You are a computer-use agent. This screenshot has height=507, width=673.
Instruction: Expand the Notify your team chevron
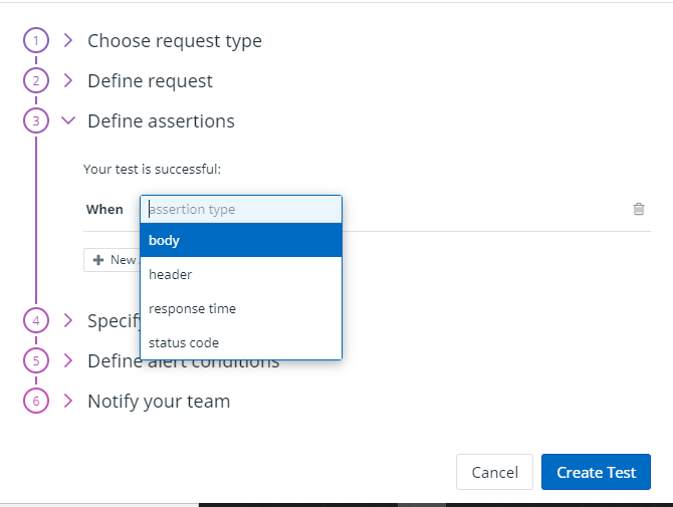coord(68,401)
